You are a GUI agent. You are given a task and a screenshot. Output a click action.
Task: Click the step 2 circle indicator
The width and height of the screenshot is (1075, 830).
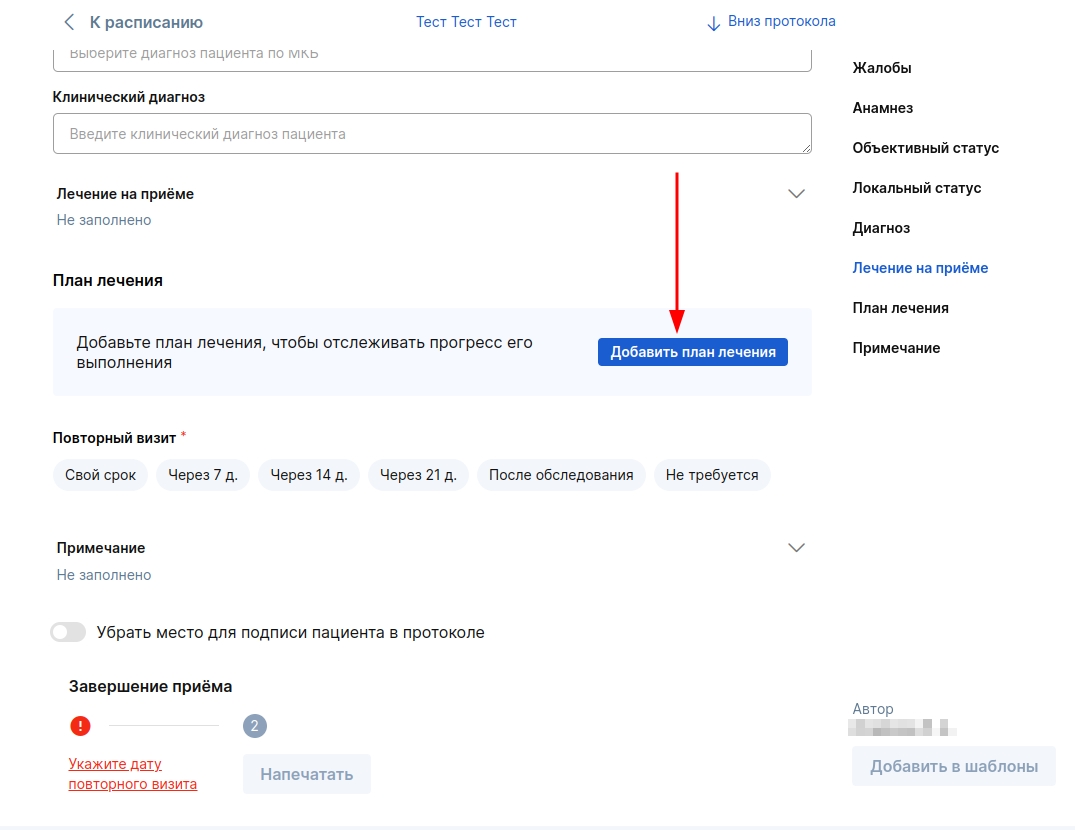coord(254,726)
